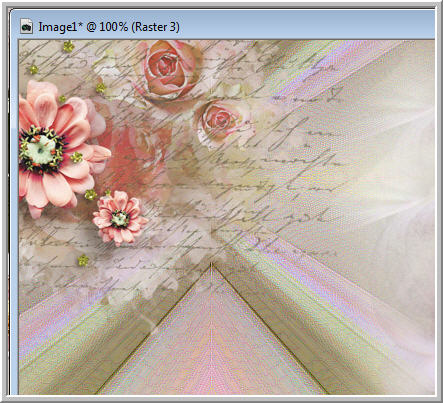Click the green gem beside the large daisy's right petal
Screen dimensions: 443x403
77,157
